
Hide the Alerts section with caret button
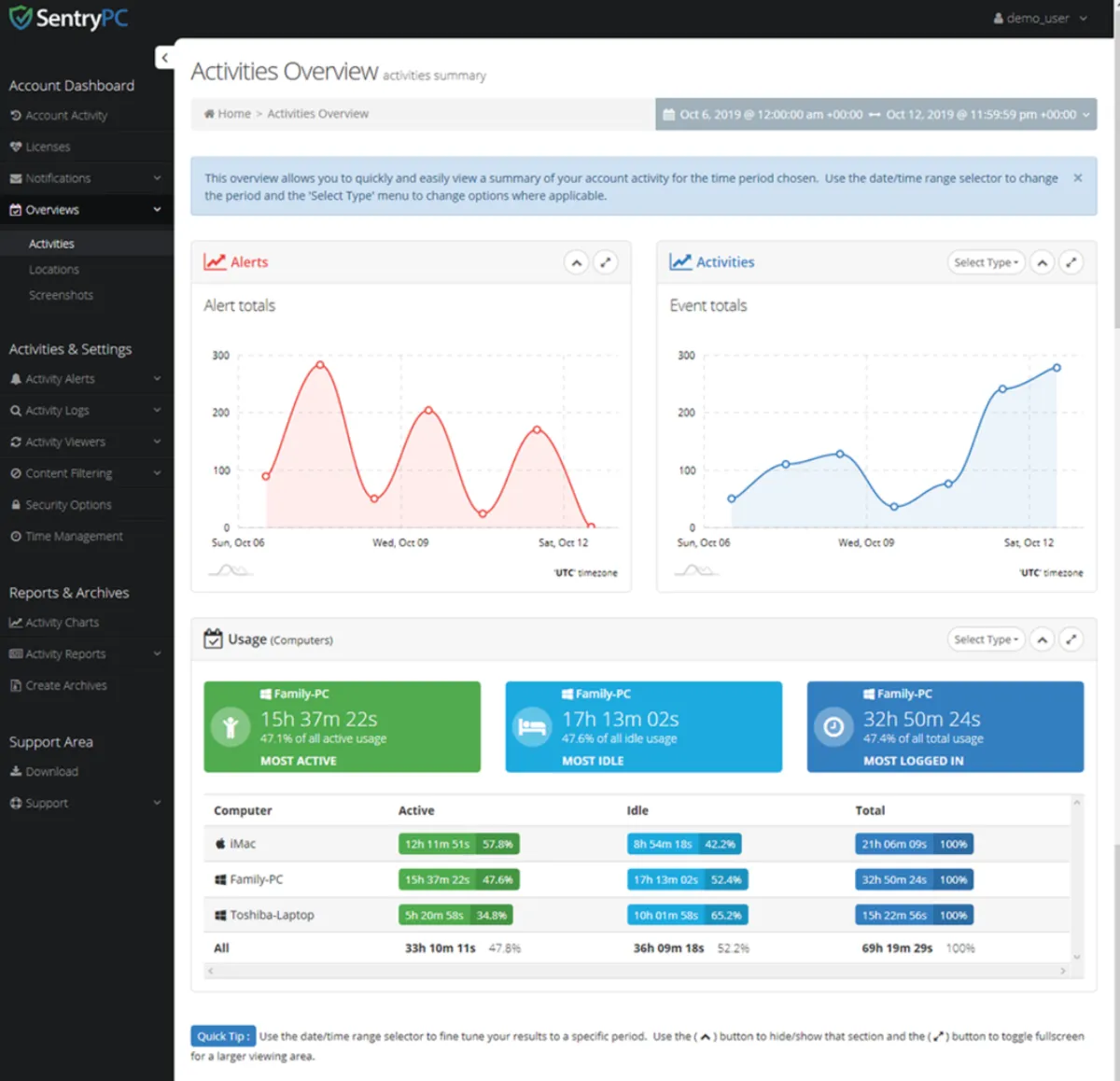tap(577, 262)
